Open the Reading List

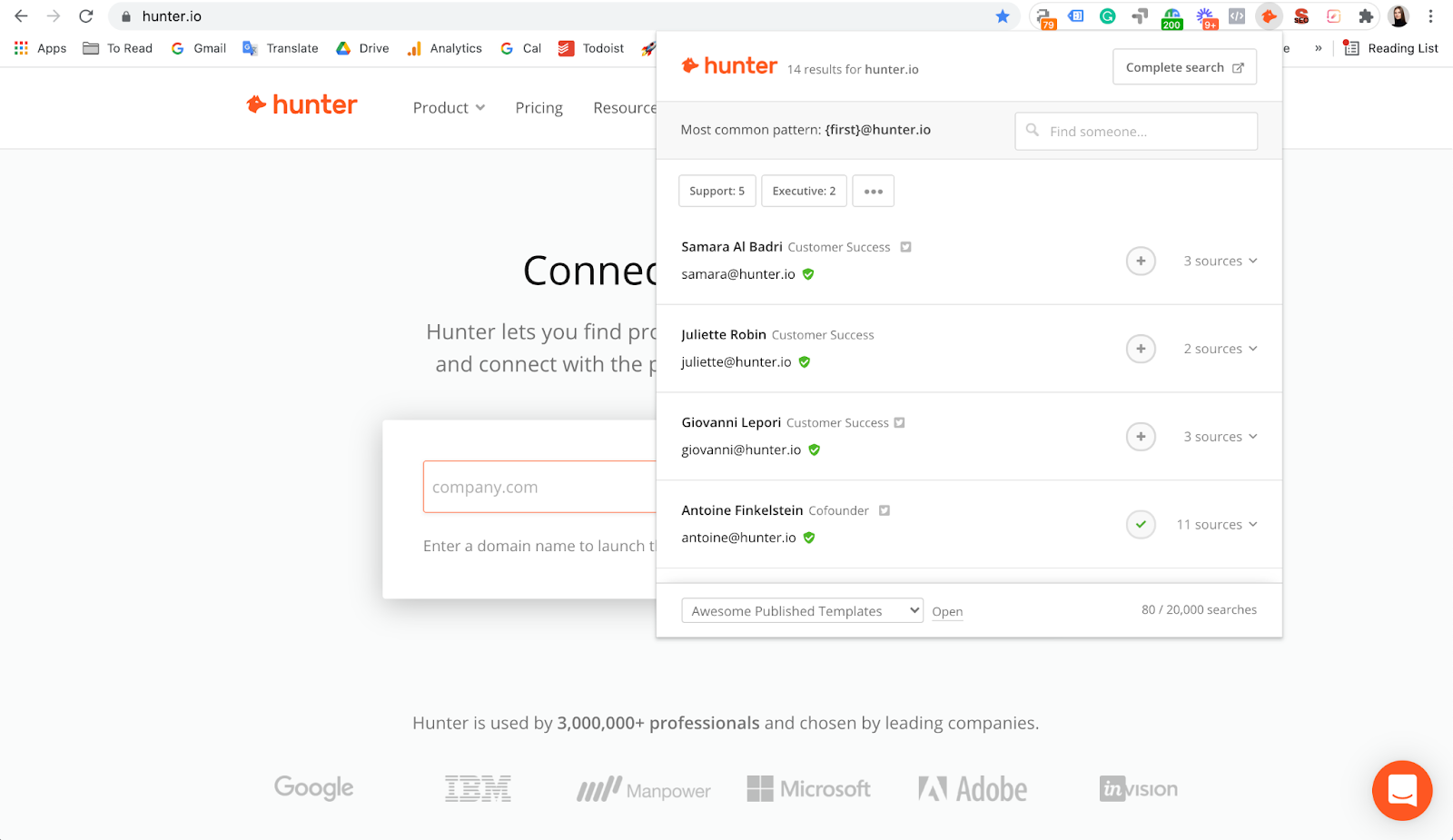click(x=1391, y=48)
